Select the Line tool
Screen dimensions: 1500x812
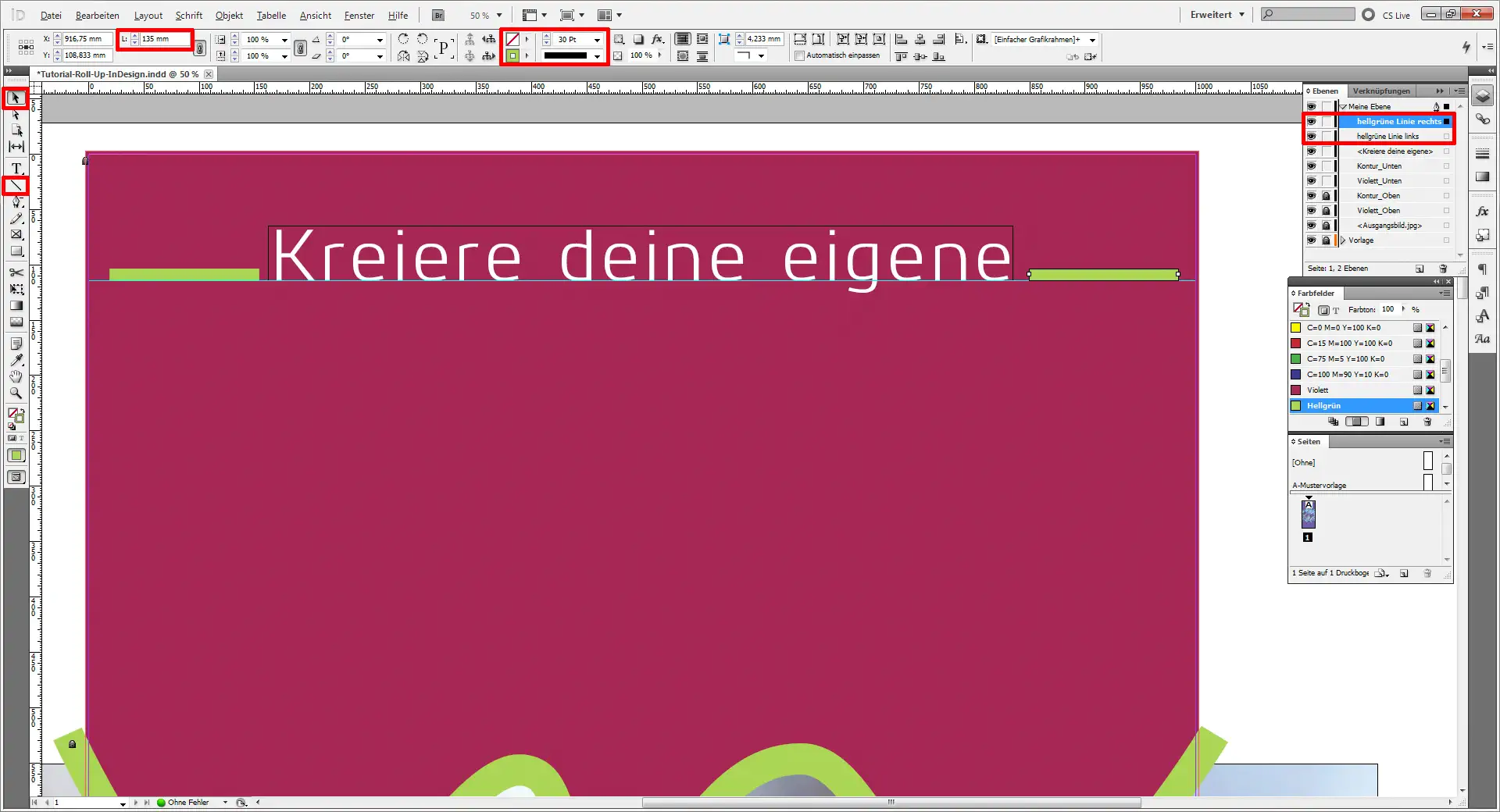[16, 186]
